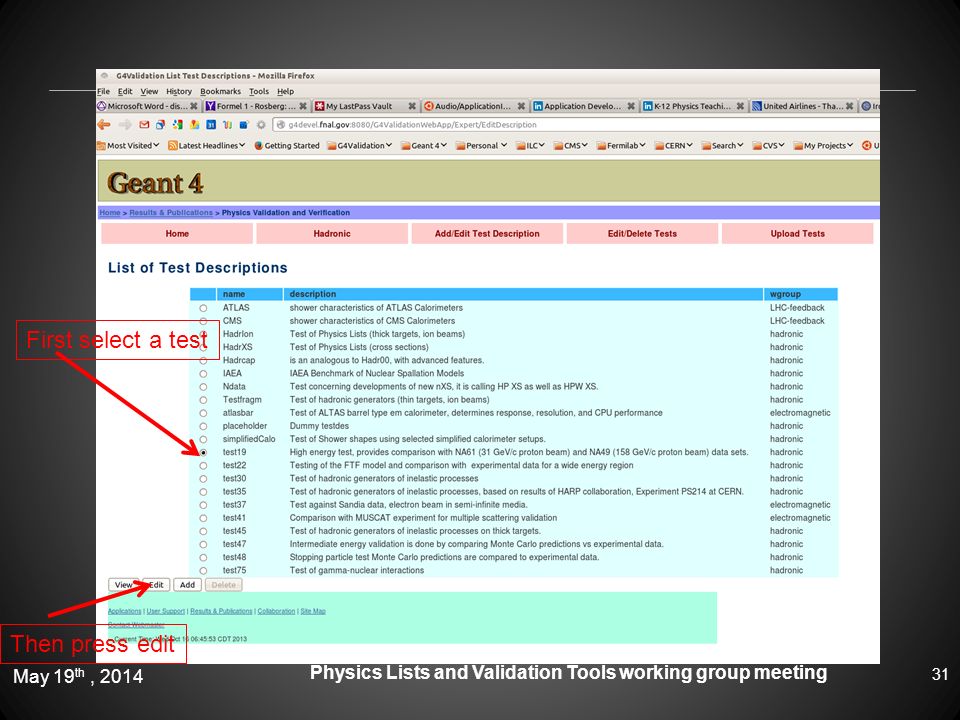Open the Tools menu
This screenshot has width=960, height=720.
tap(259, 91)
